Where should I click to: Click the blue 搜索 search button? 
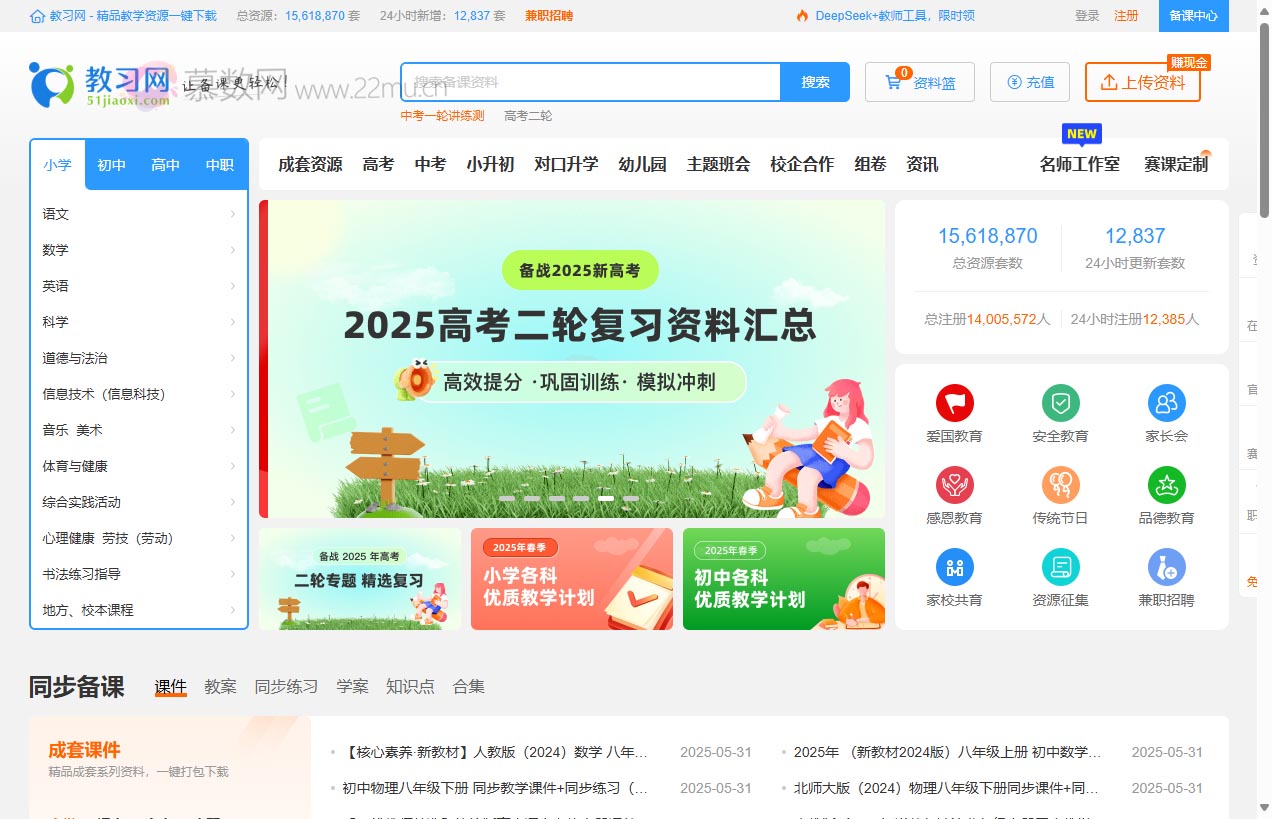pos(815,82)
